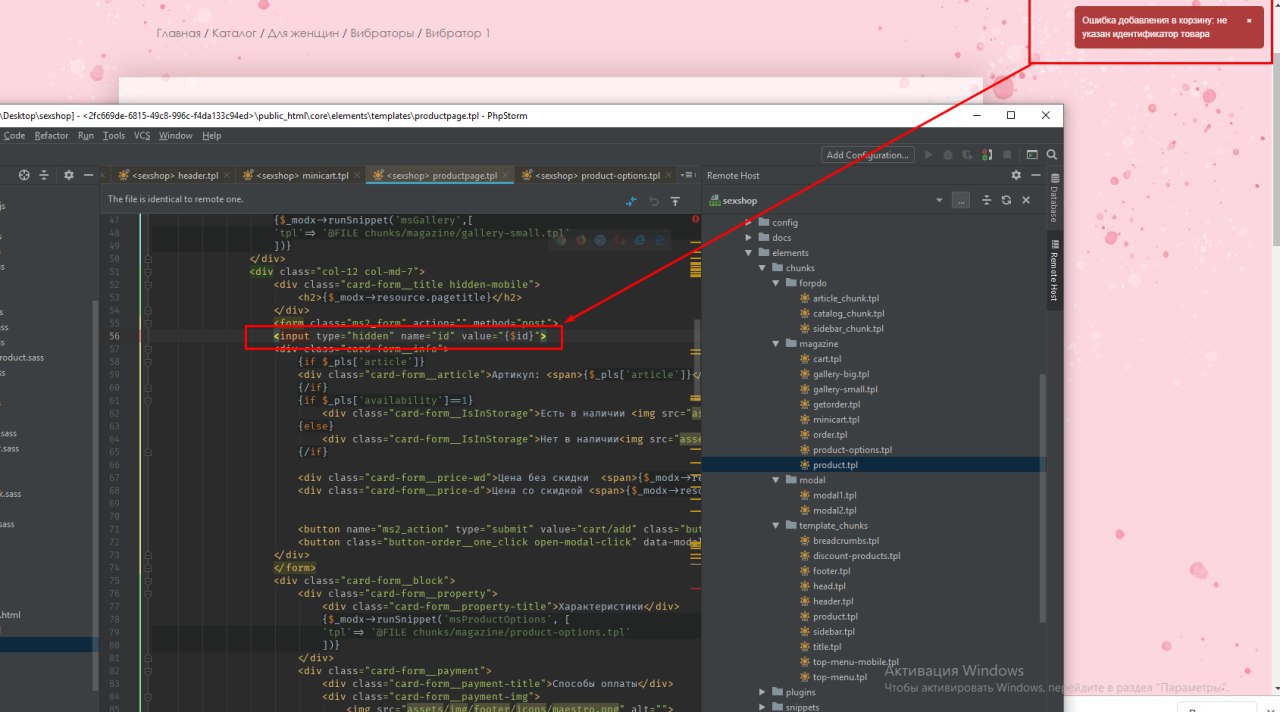The height and width of the screenshot is (712, 1280).
Task: Click the upload to remote arrow icon
Action: pos(675,201)
